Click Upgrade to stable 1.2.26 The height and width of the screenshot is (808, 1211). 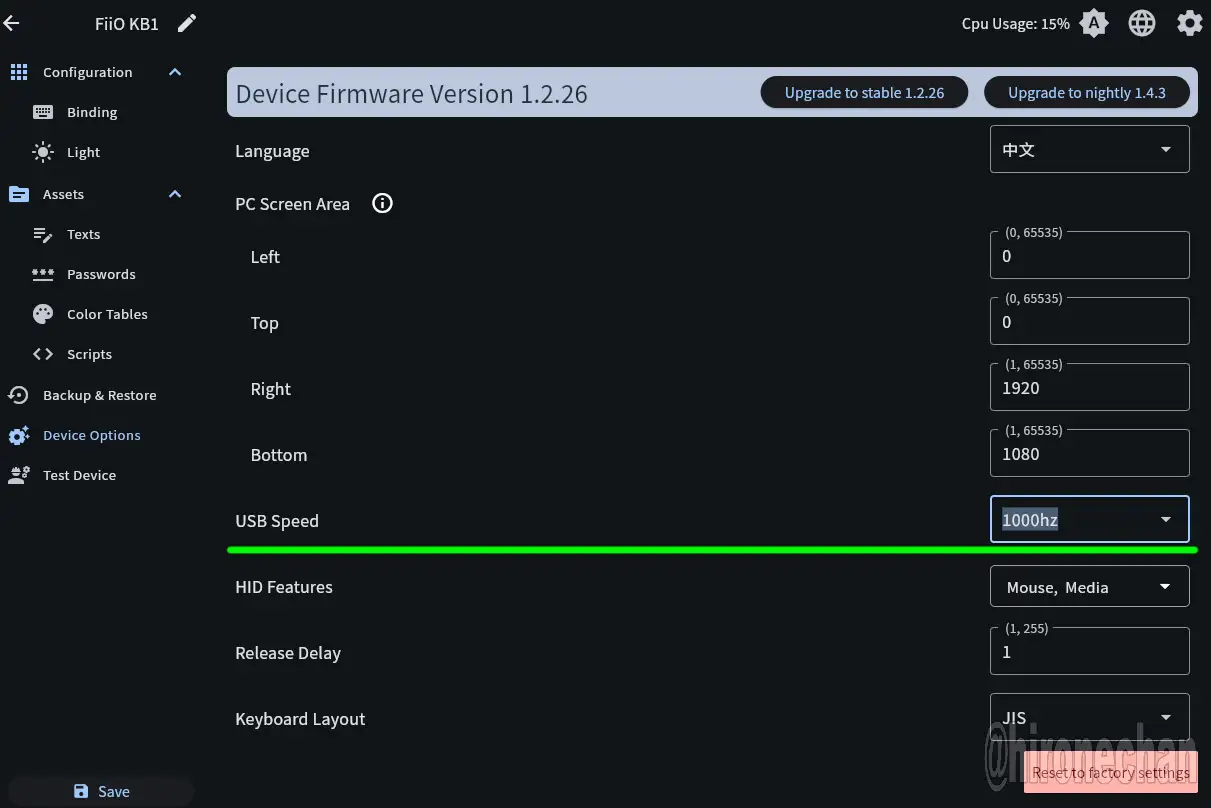coord(864,93)
